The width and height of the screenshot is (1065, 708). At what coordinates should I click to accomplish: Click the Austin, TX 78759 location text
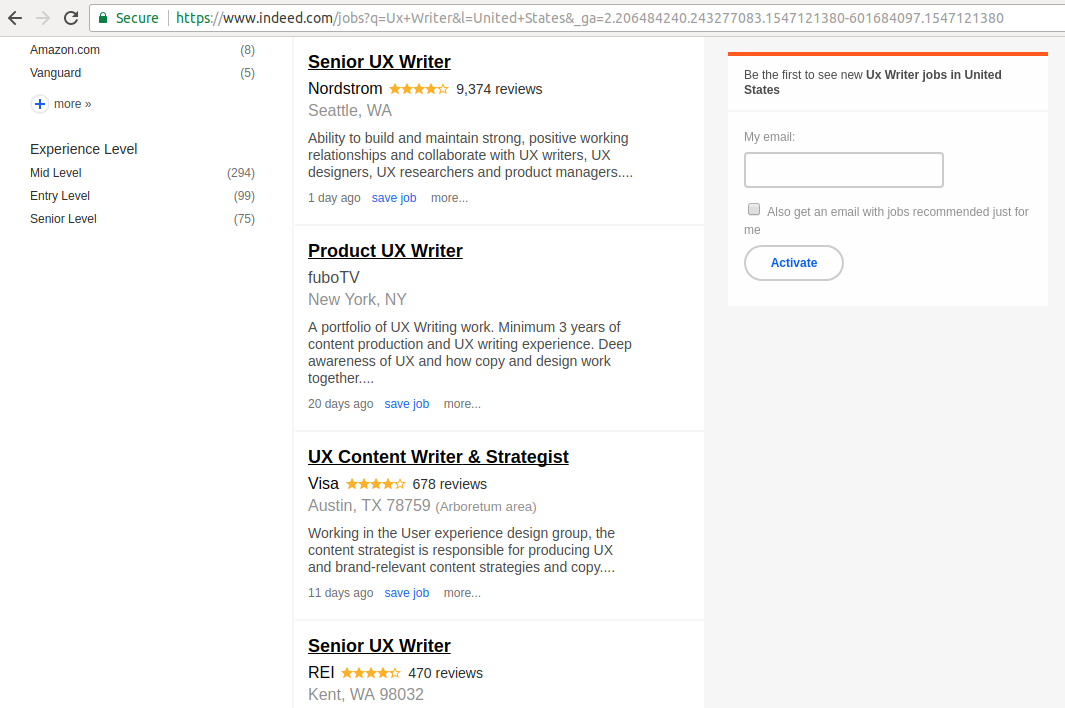[x=369, y=506]
